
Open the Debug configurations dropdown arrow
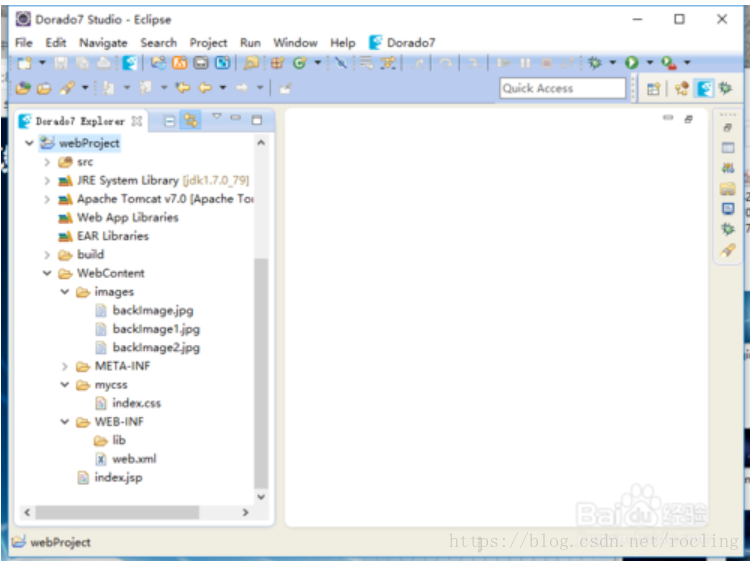click(x=613, y=63)
